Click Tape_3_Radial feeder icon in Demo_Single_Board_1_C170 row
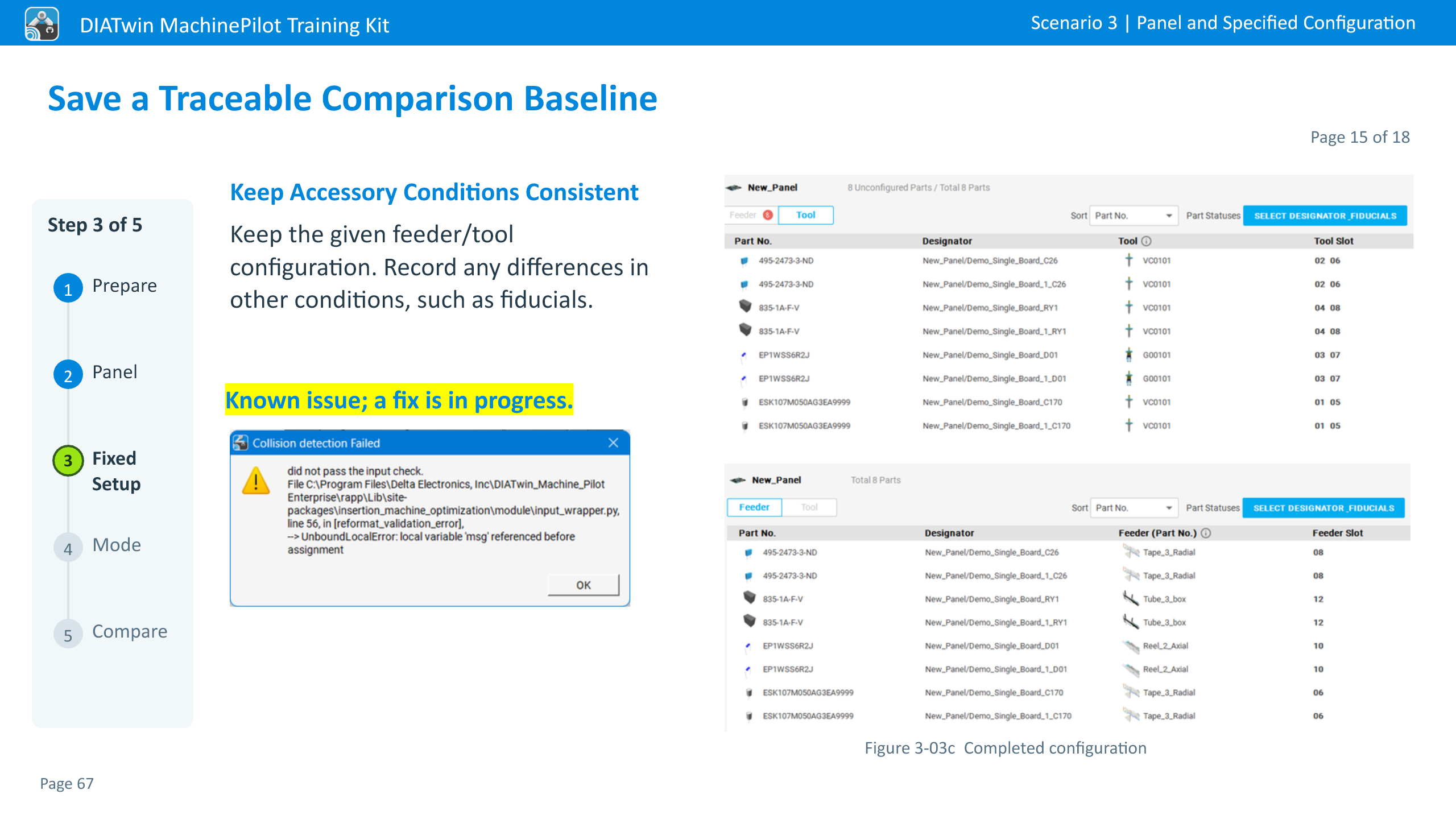 [x=1131, y=715]
